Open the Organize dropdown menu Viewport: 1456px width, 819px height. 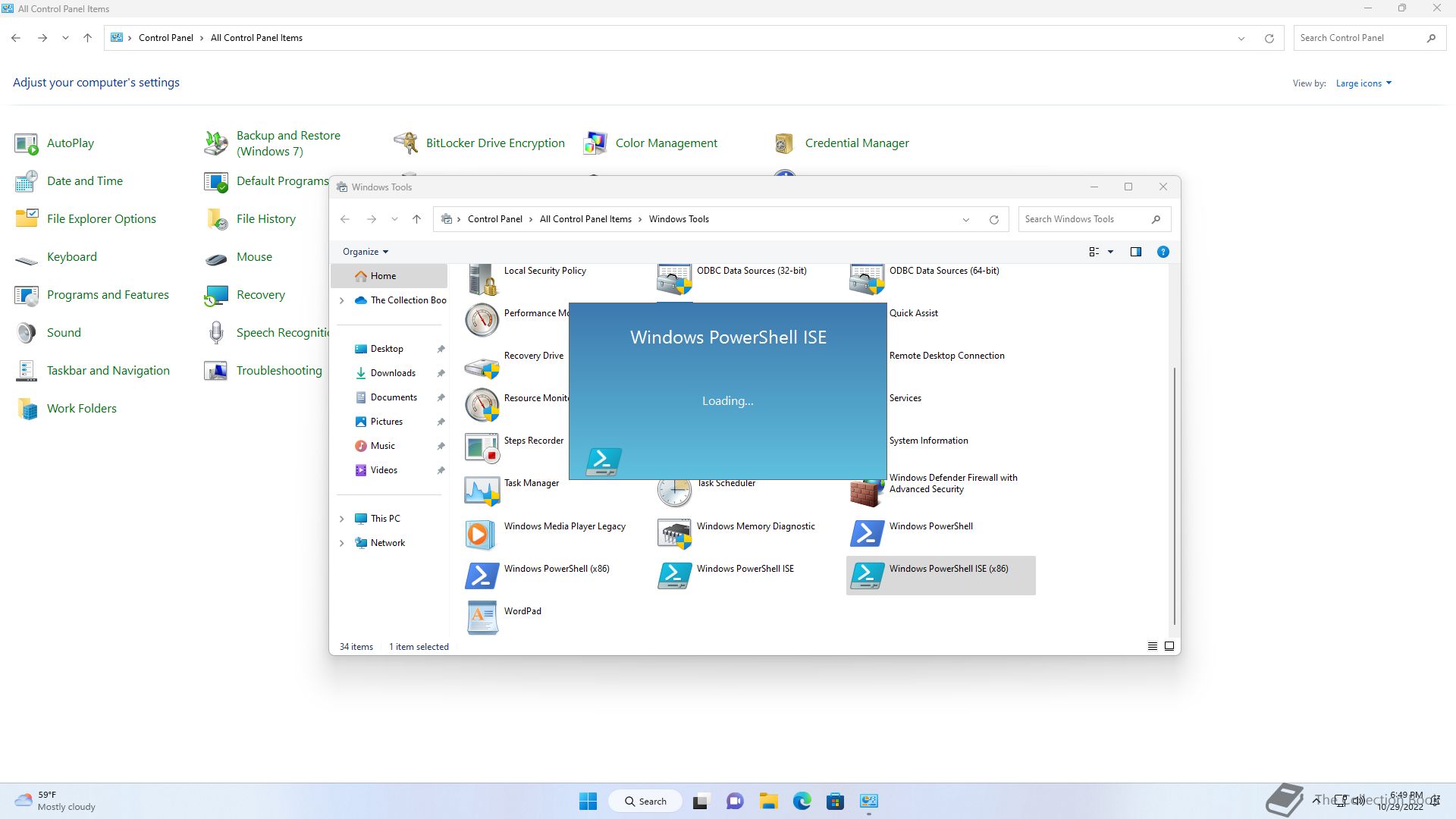366,252
